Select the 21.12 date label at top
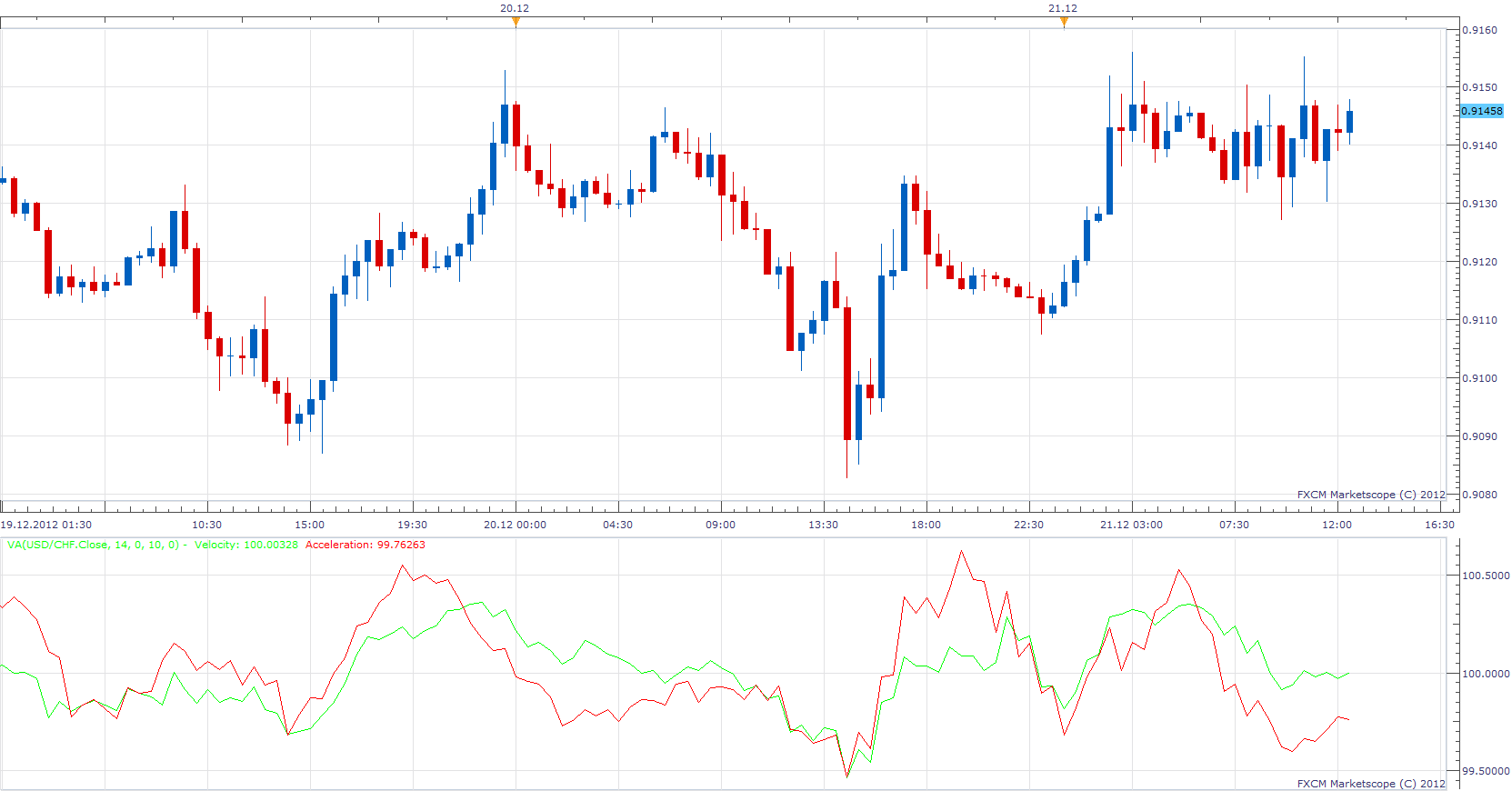Image resolution: width=1512 pixels, height=791 pixels. coord(1063,8)
